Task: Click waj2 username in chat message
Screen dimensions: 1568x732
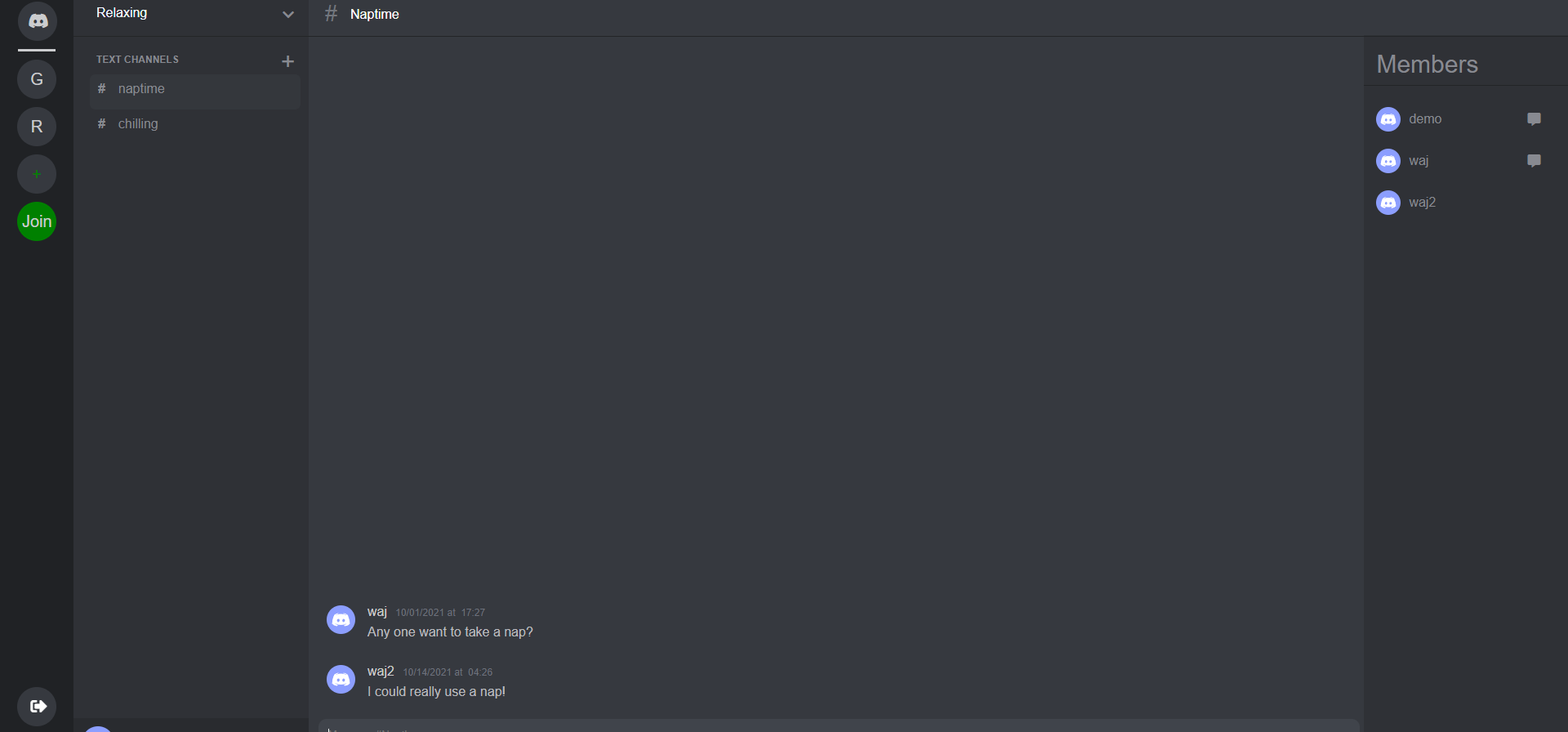Action: [381, 672]
